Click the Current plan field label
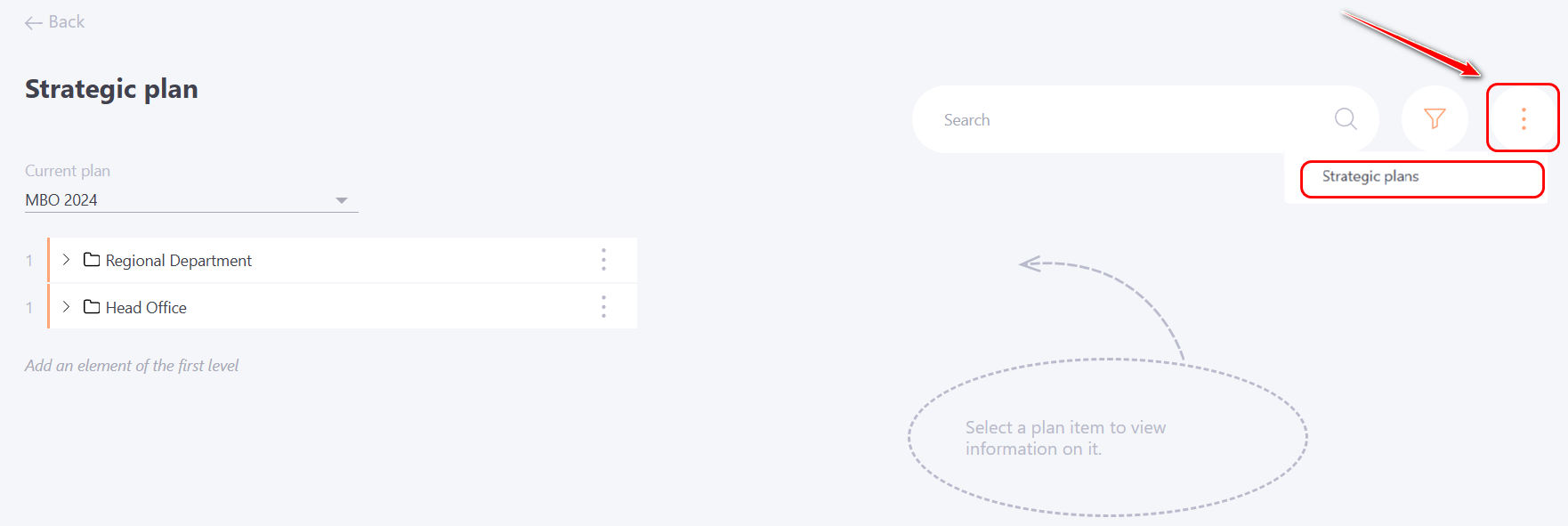 click(68, 171)
